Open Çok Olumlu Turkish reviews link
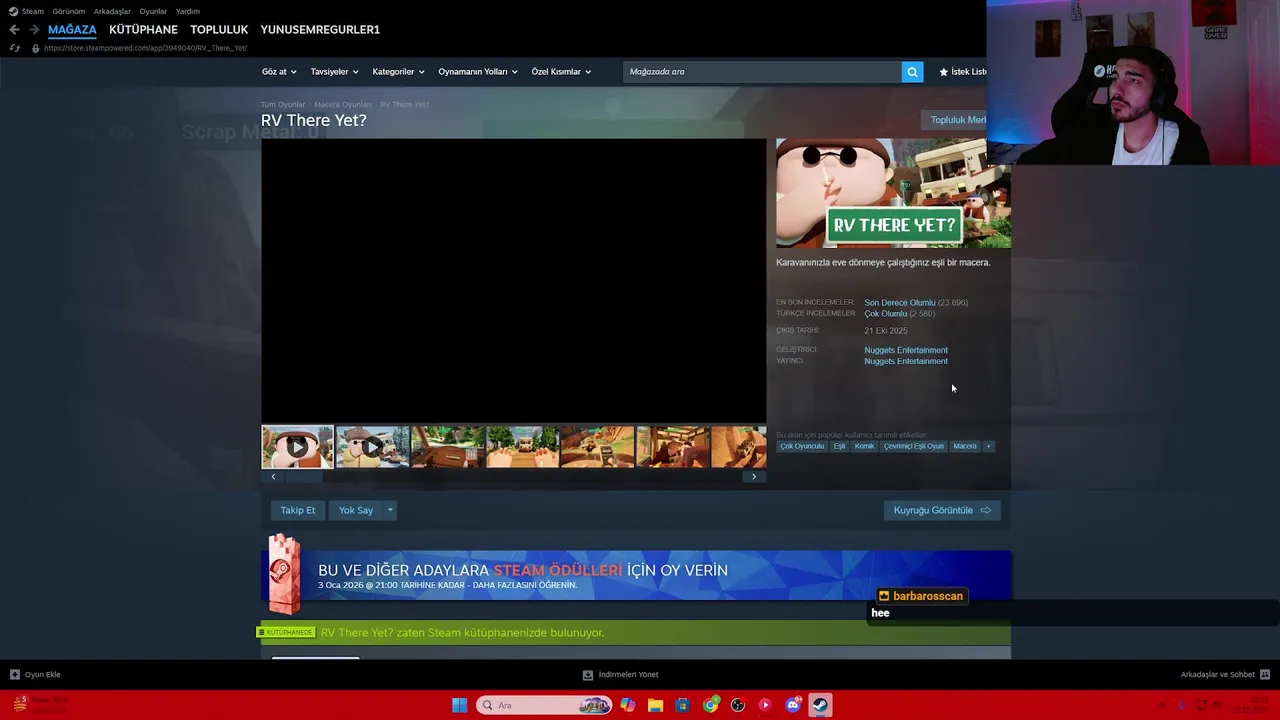The width and height of the screenshot is (1280, 720). coord(886,314)
